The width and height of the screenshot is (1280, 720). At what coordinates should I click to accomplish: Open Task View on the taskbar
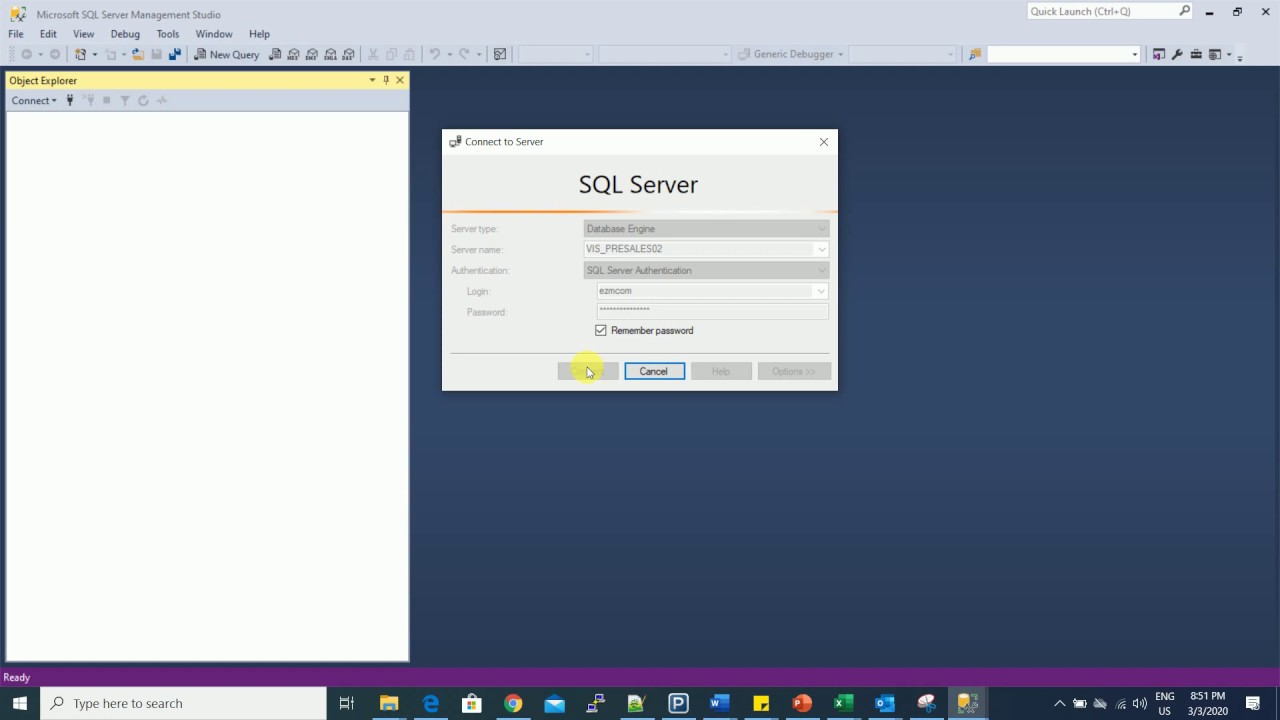click(x=347, y=703)
